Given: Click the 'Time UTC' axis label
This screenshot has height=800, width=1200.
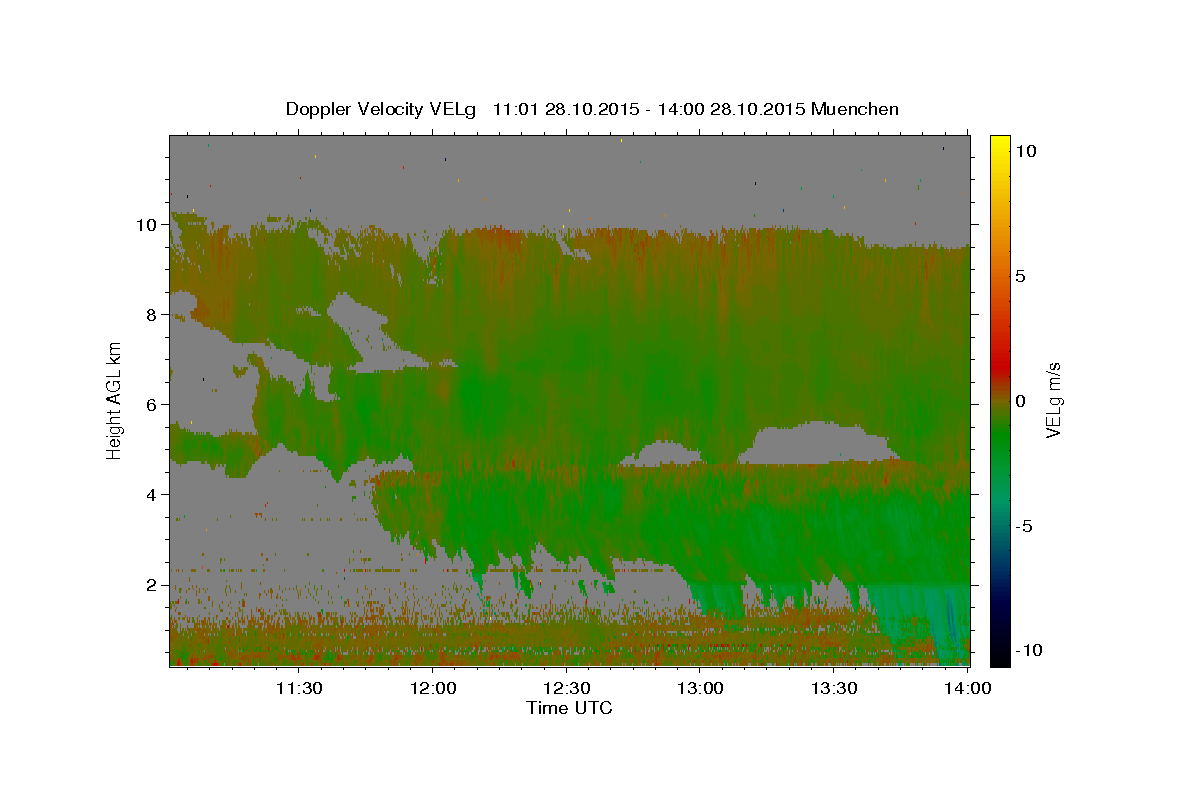Looking at the screenshot, I should [x=569, y=708].
